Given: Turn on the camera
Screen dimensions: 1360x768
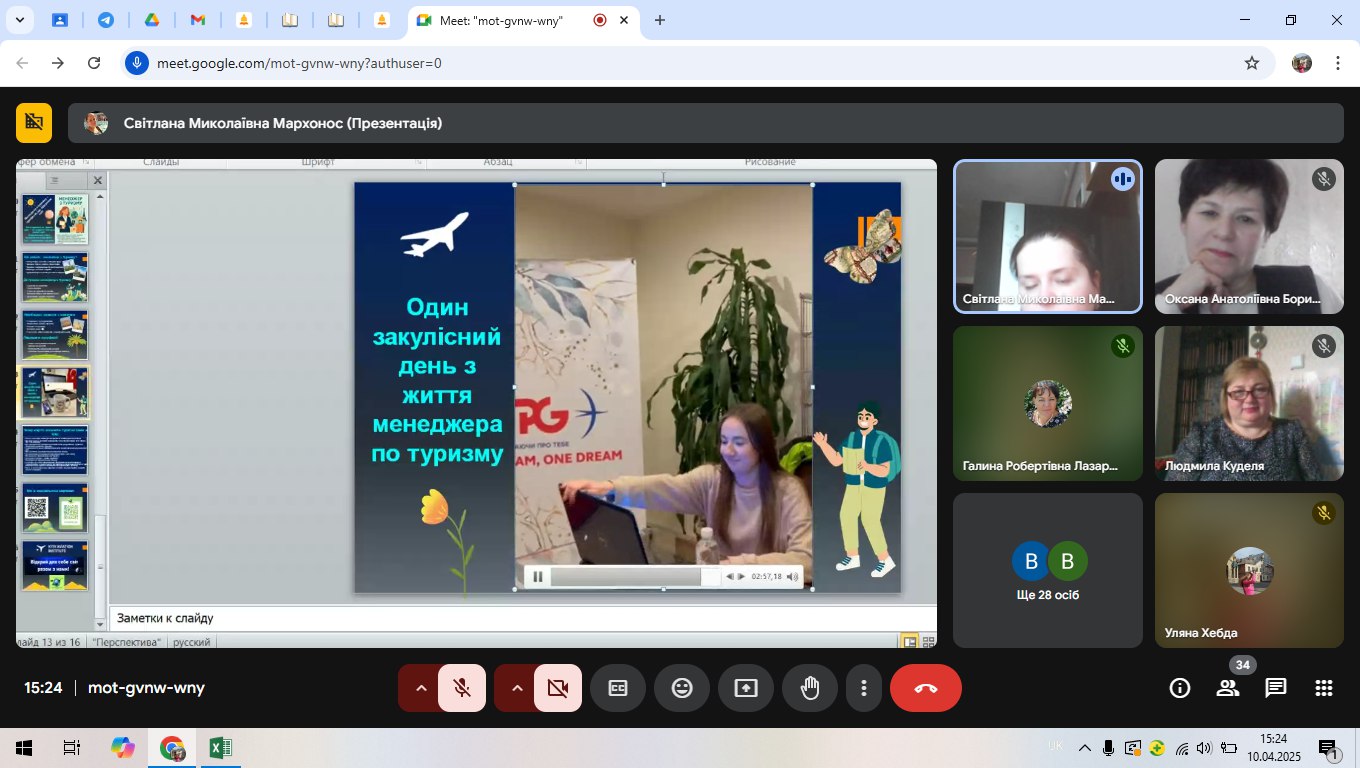Looking at the screenshot, I should point(558,688).
